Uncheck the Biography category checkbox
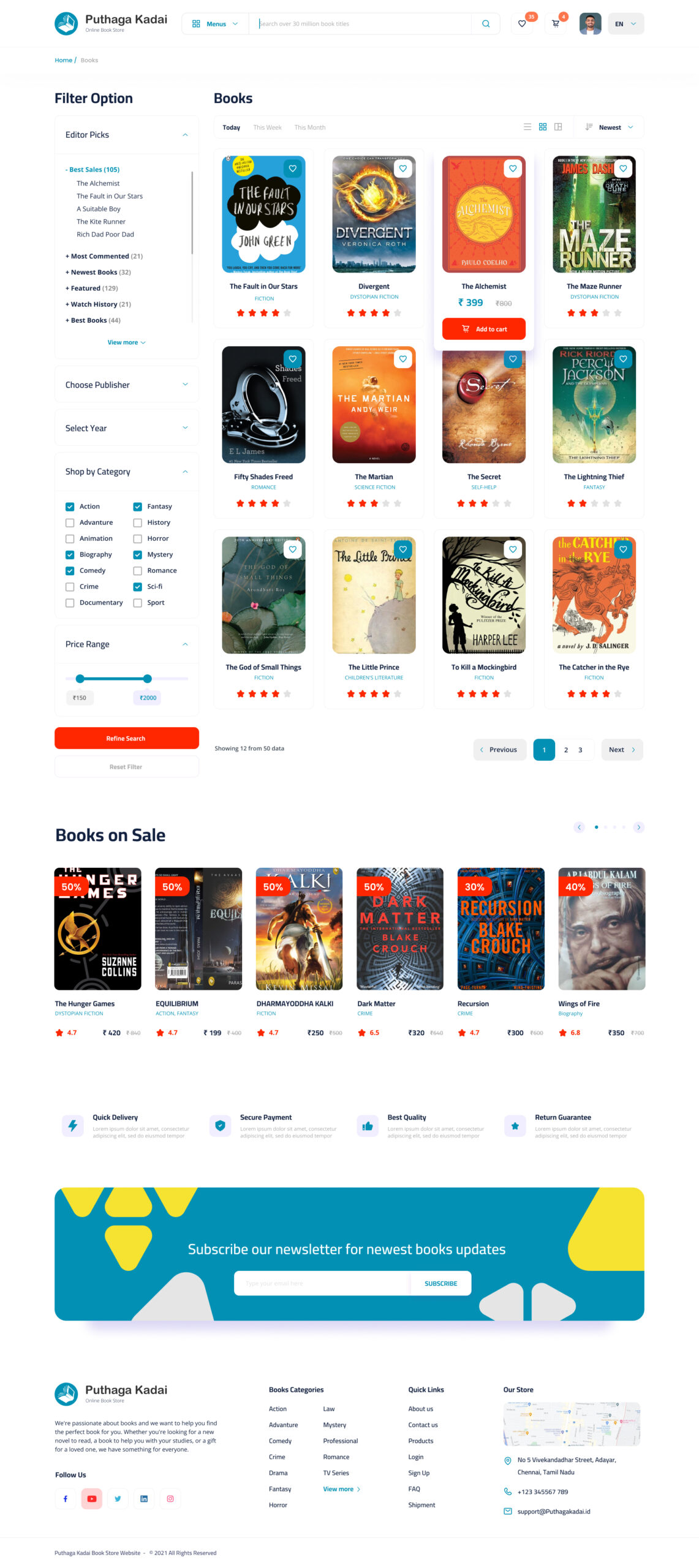The width and height of the screenshot is (699, 1568). pos(70,554)
